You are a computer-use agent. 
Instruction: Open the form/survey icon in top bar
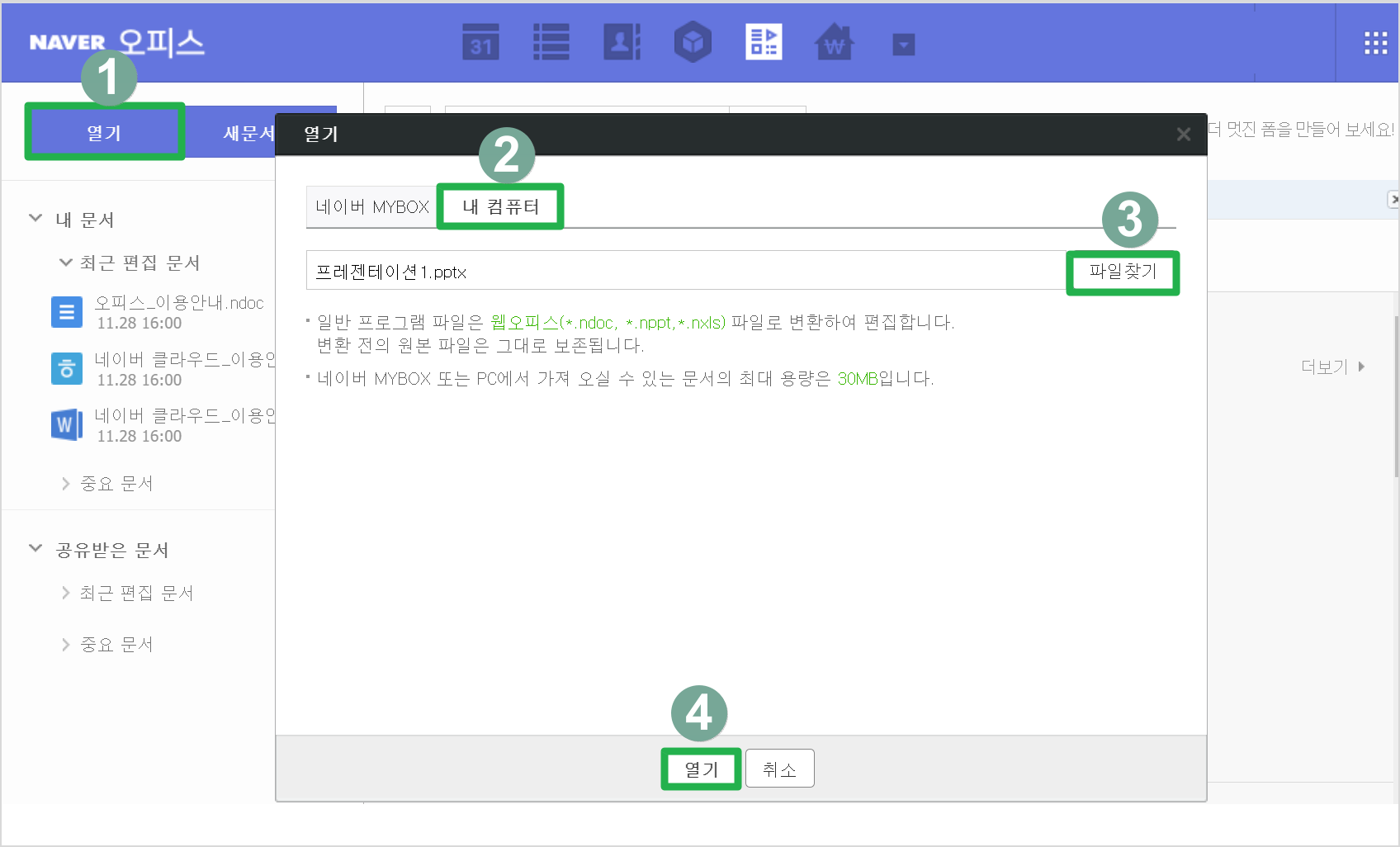[764, 42]
